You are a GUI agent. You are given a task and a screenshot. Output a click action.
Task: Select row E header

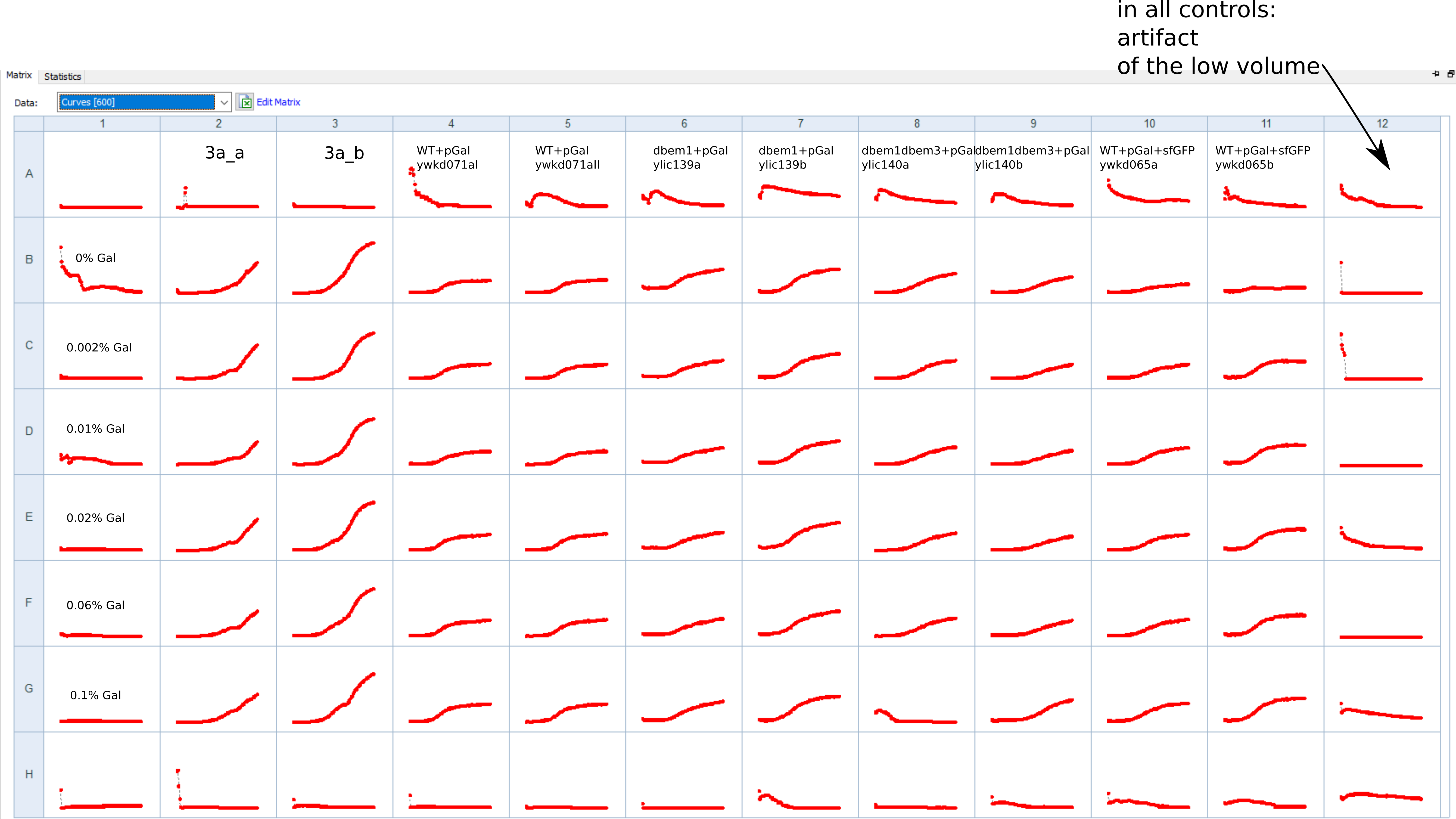coord(29,518)
